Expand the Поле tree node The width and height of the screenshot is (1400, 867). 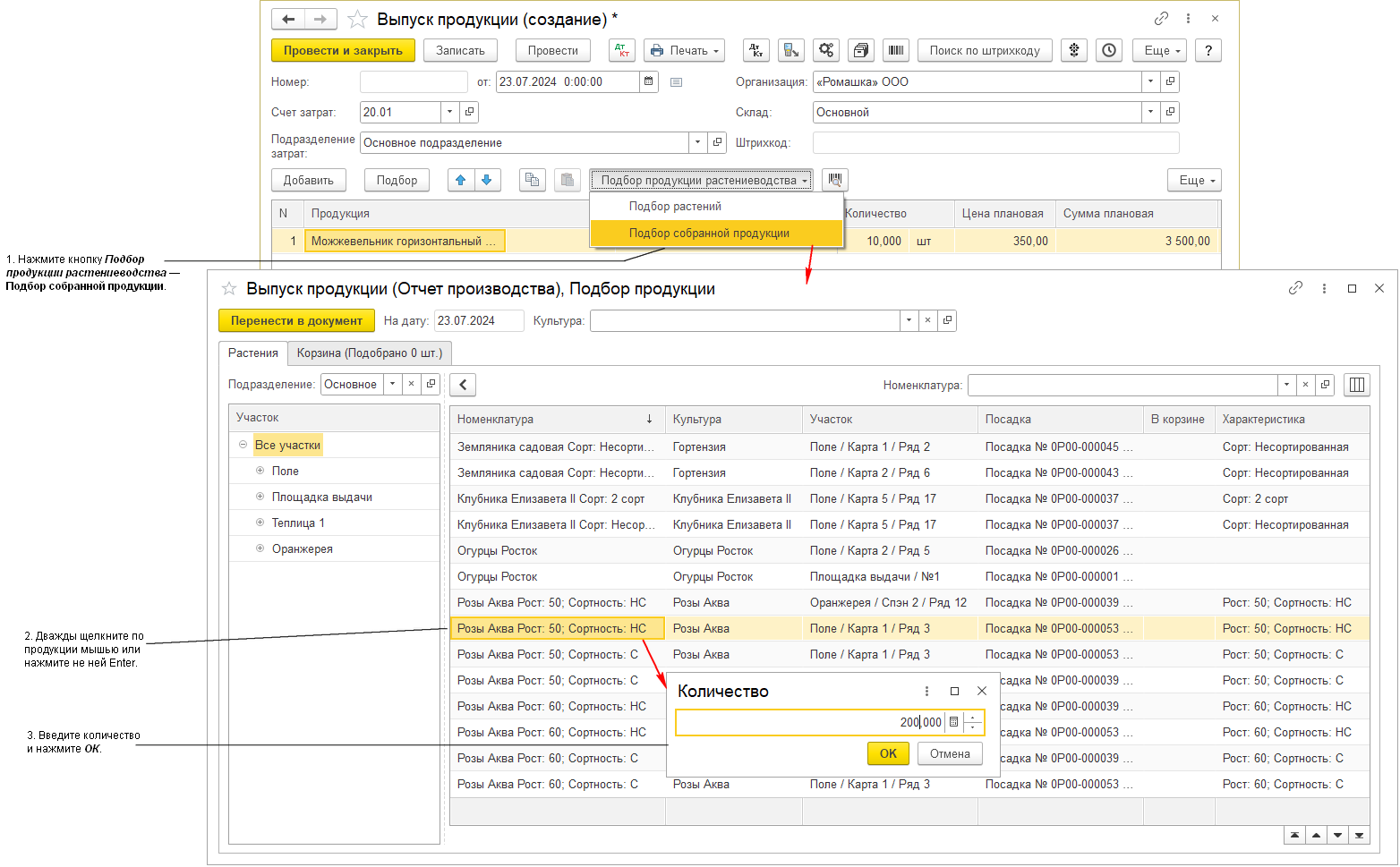coord(260,471)
